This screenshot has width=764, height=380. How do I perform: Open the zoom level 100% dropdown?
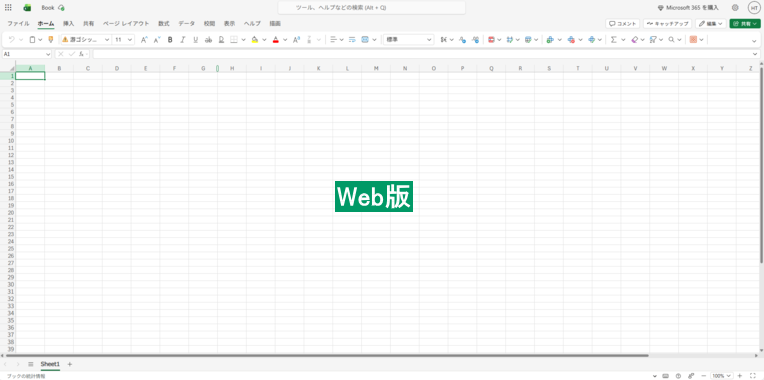pyautogui.click(x=722, y=376)
